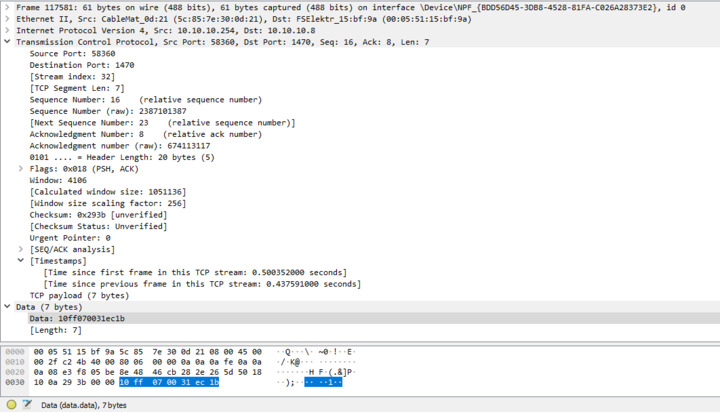Select the Window: 4106 row
720x412 pixels.
point(58,180)
